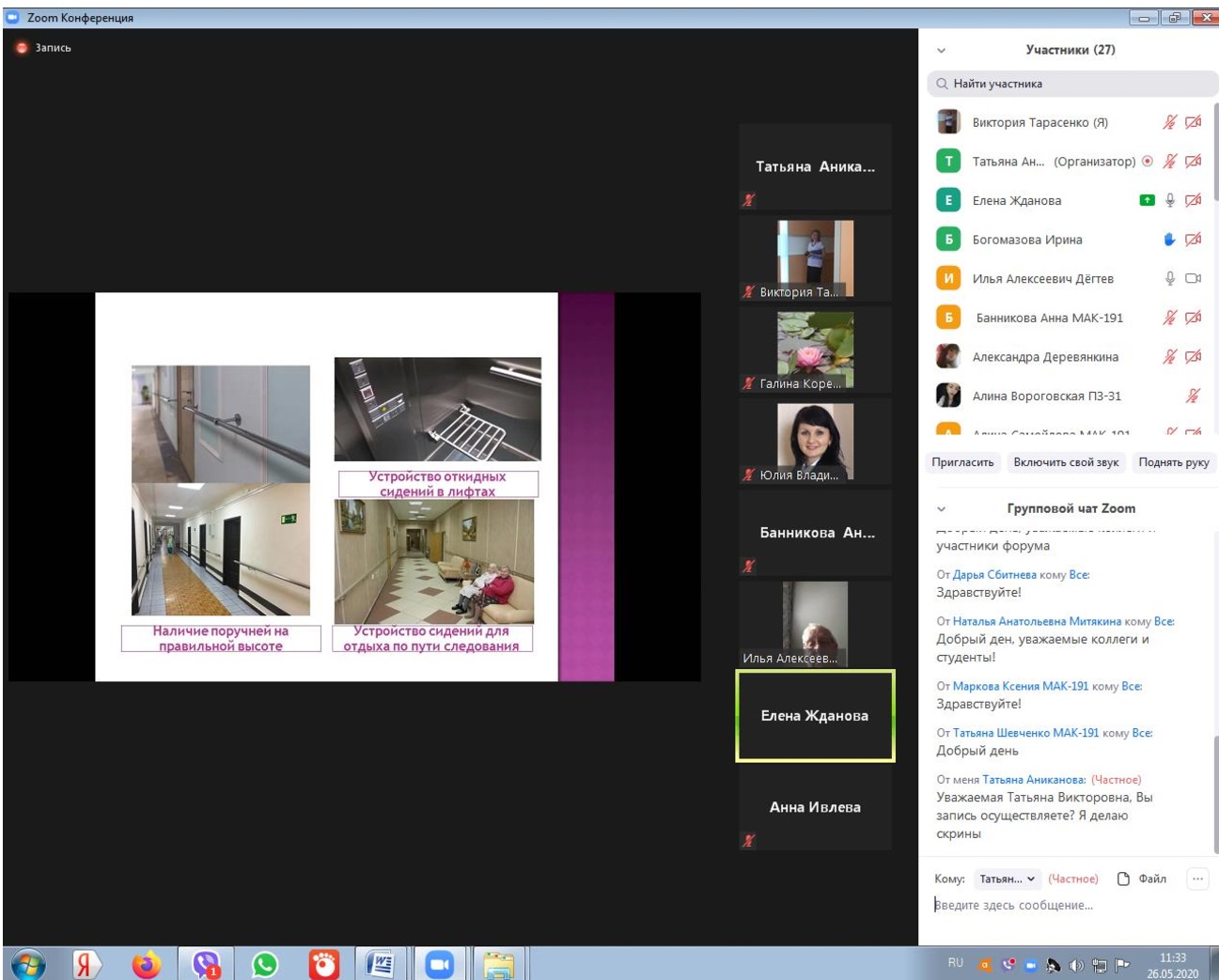The image size is (1219, 980).
Task: Open Microsoft Word from the taskbar
Action: (x=381, y=964)
